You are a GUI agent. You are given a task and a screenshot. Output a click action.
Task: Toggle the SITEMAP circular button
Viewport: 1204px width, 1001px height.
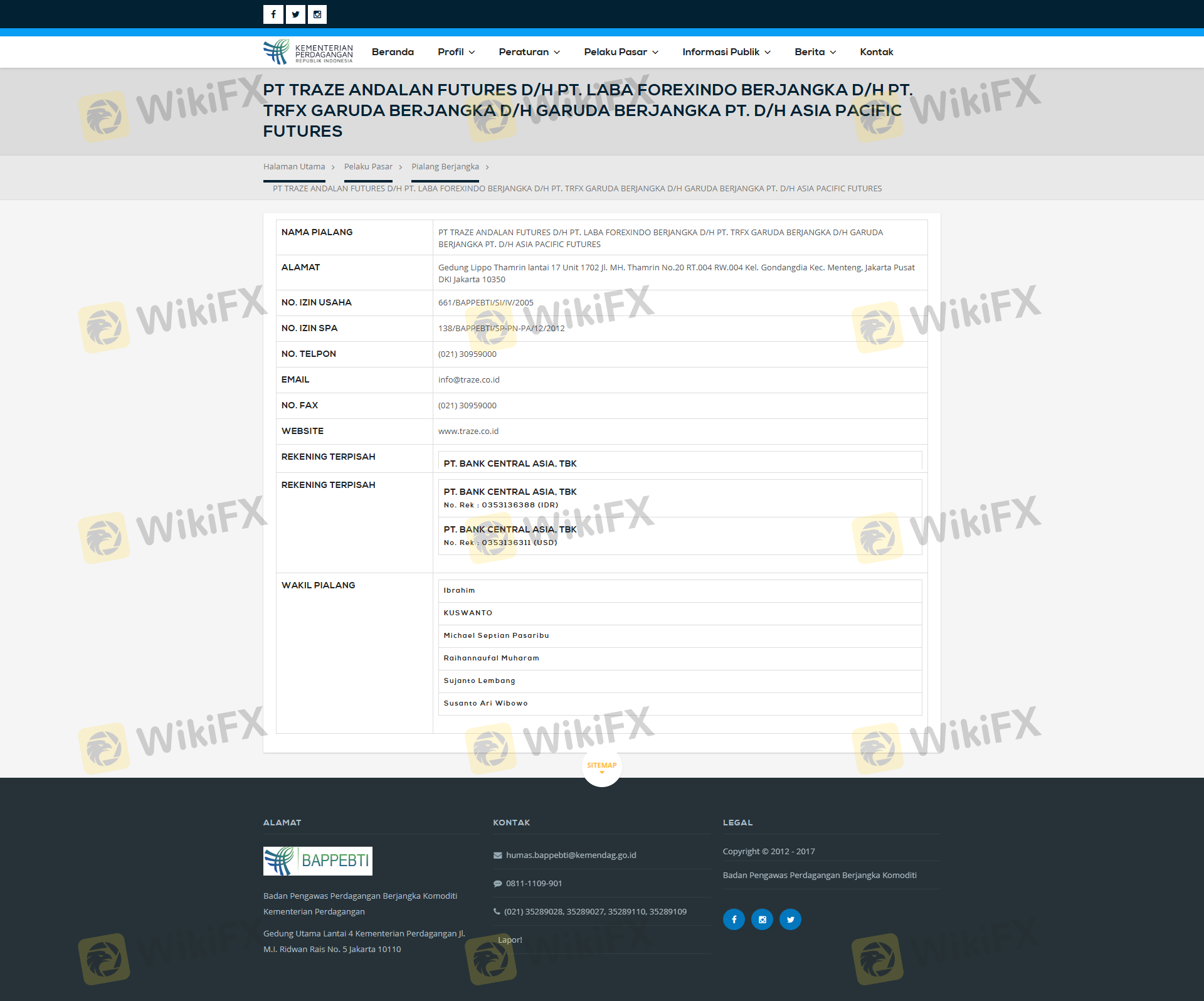[601, 766]
